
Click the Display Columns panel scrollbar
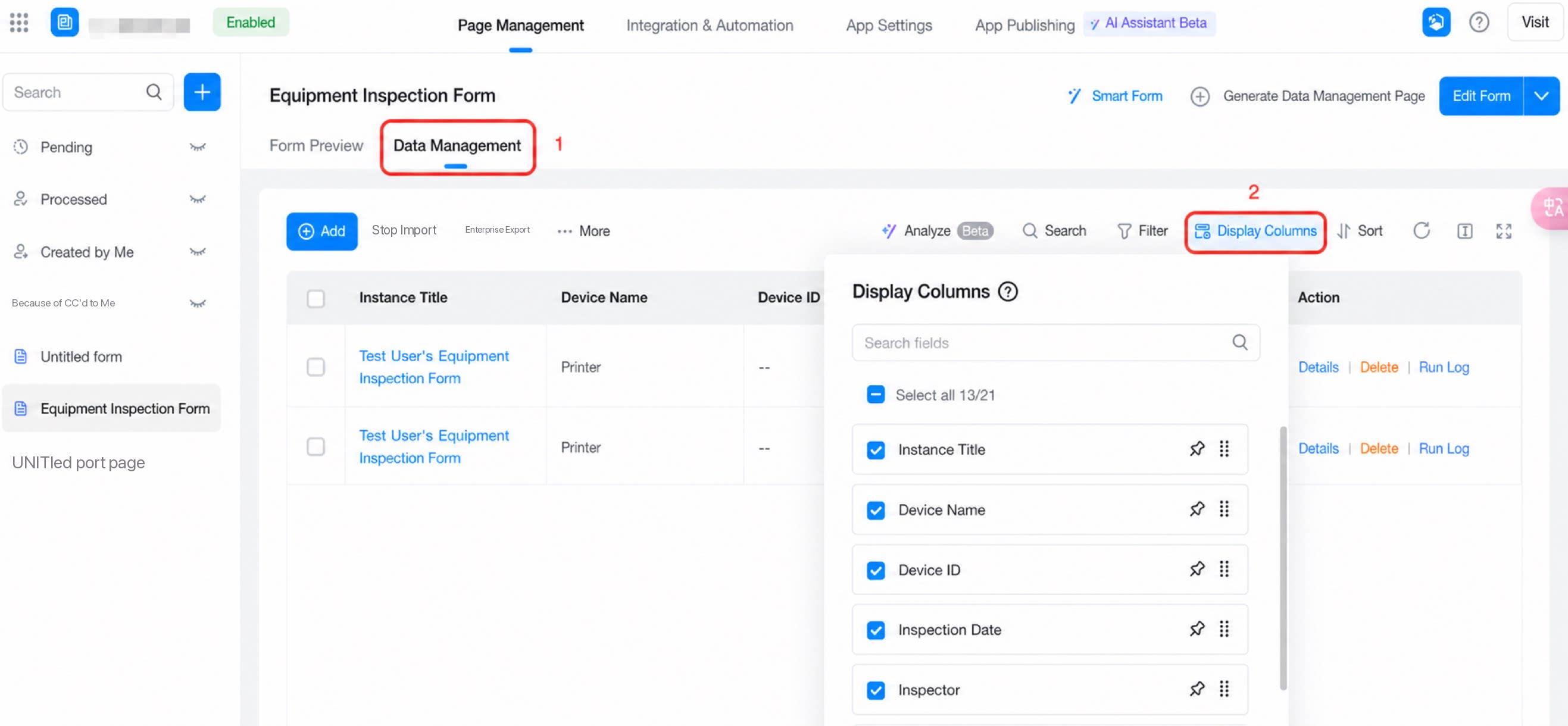[x=1282, y=558]
